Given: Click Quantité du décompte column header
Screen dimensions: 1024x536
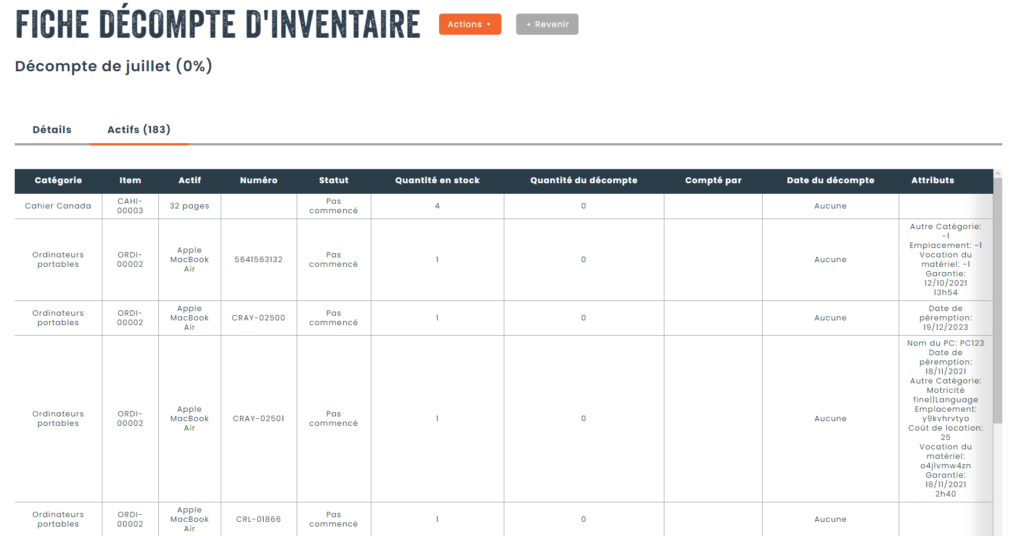Looking at the screenshot, I should (583, 181).
